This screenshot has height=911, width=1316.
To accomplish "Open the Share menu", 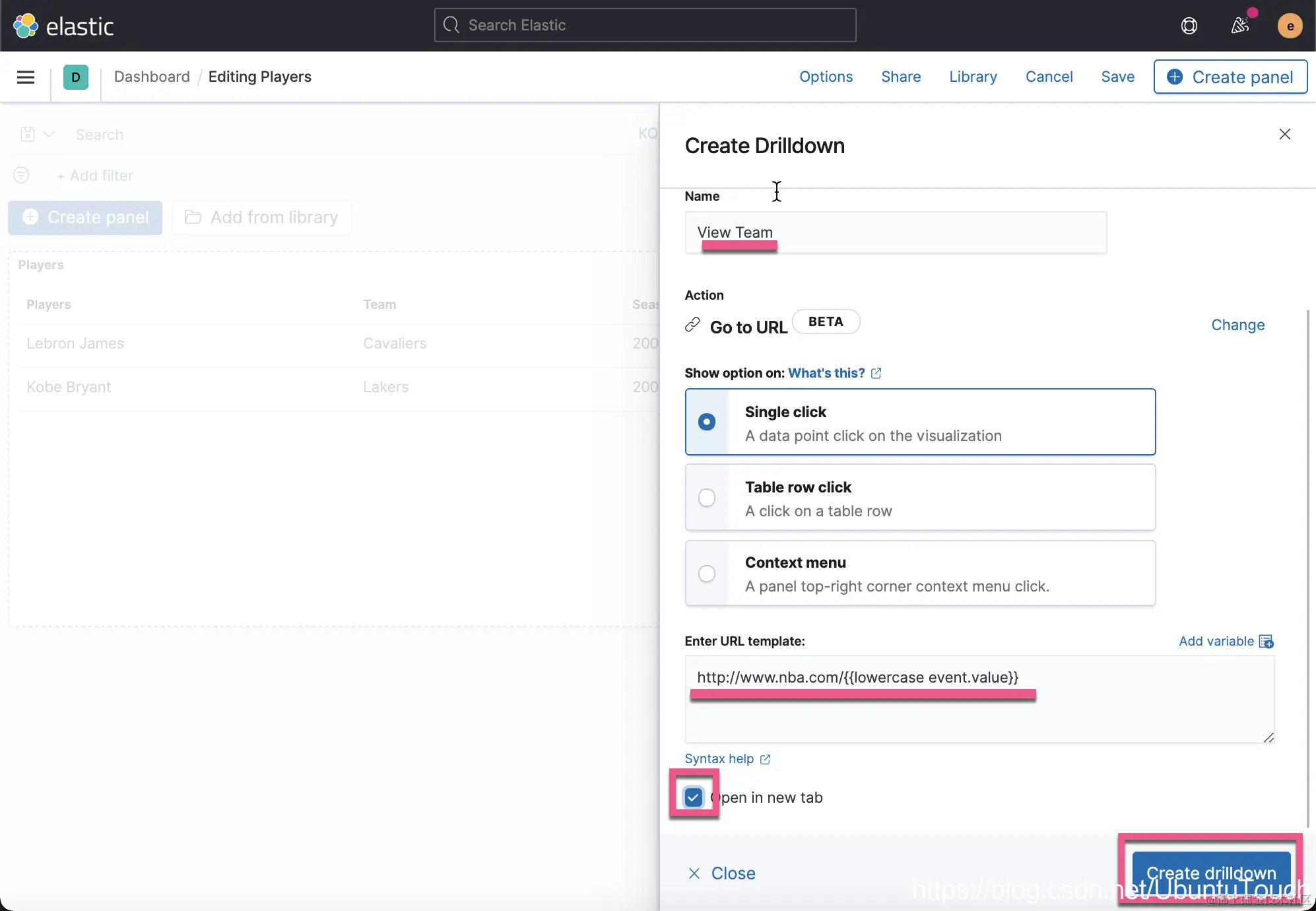I will coord(901,77).
